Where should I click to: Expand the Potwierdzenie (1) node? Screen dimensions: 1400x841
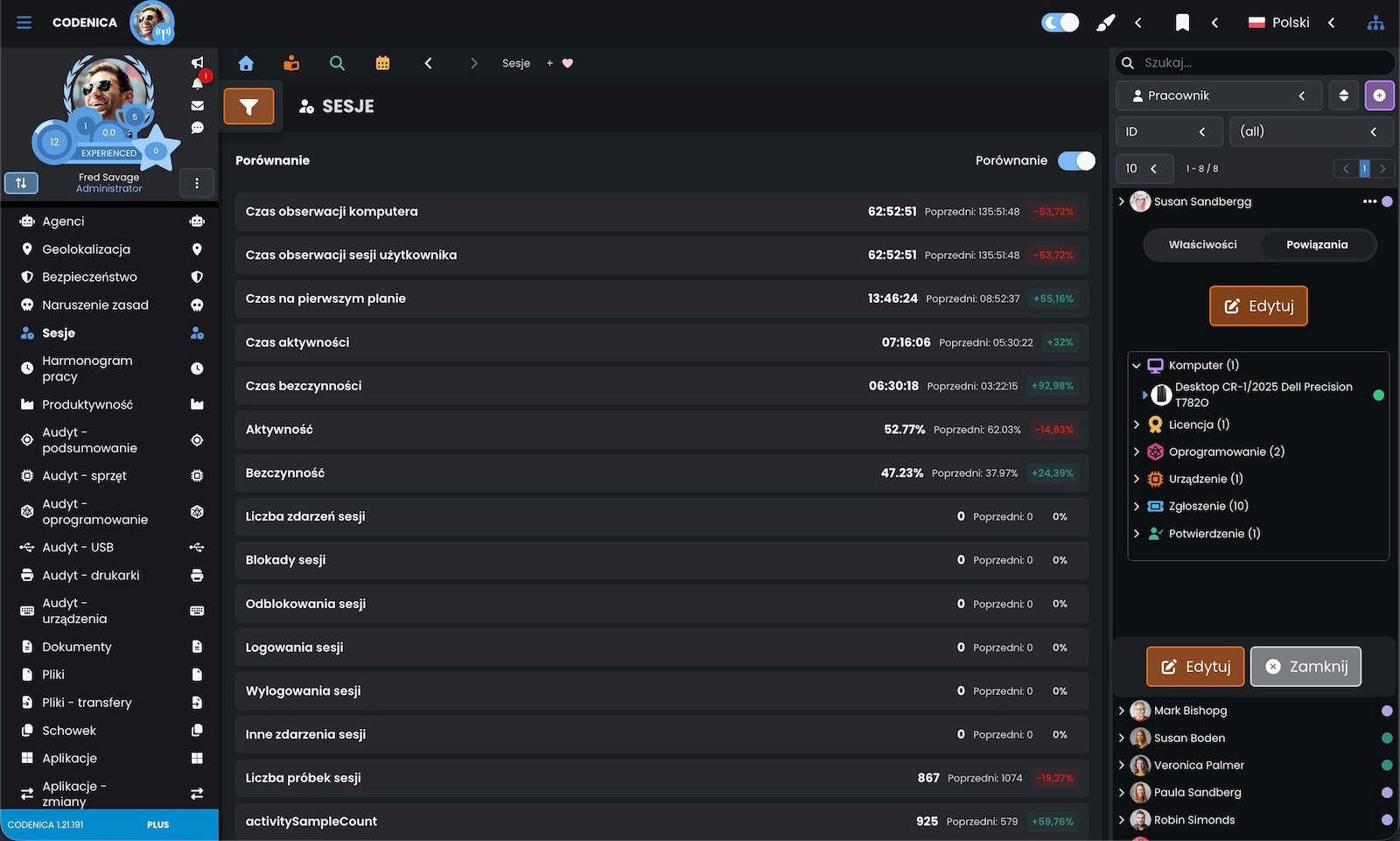[x=1137, y=533]
